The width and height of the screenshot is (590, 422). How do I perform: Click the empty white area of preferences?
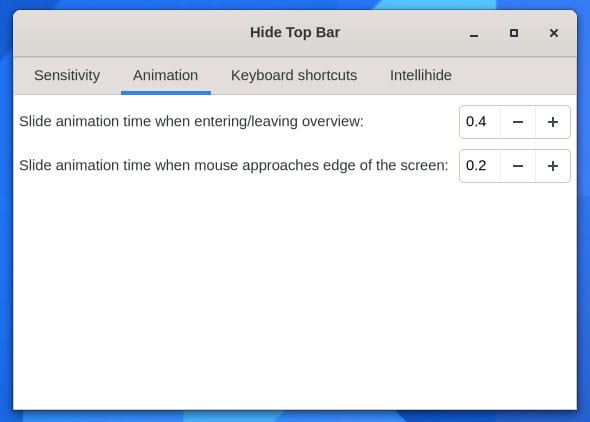click(x=295, y=297)
